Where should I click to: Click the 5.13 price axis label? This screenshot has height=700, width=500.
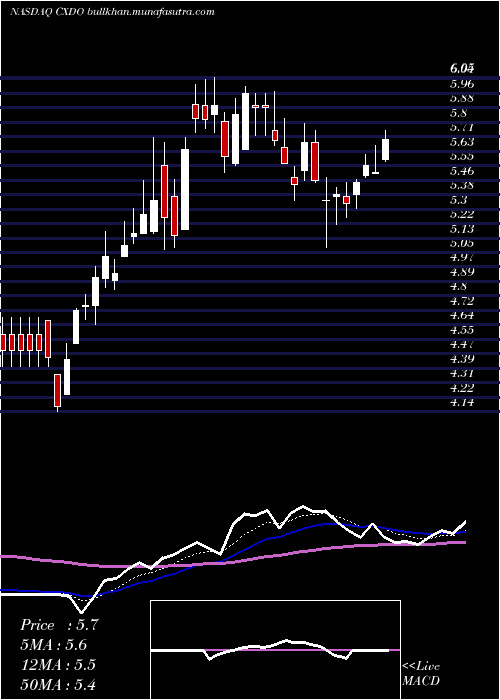462,229
